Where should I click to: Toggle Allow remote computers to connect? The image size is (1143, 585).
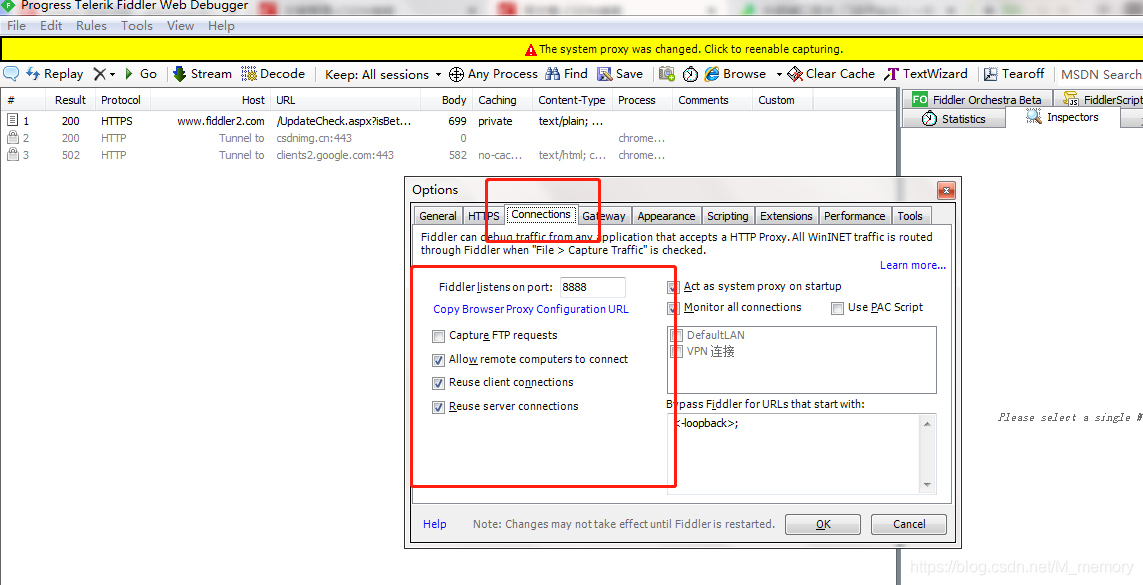tap(438, 360)
